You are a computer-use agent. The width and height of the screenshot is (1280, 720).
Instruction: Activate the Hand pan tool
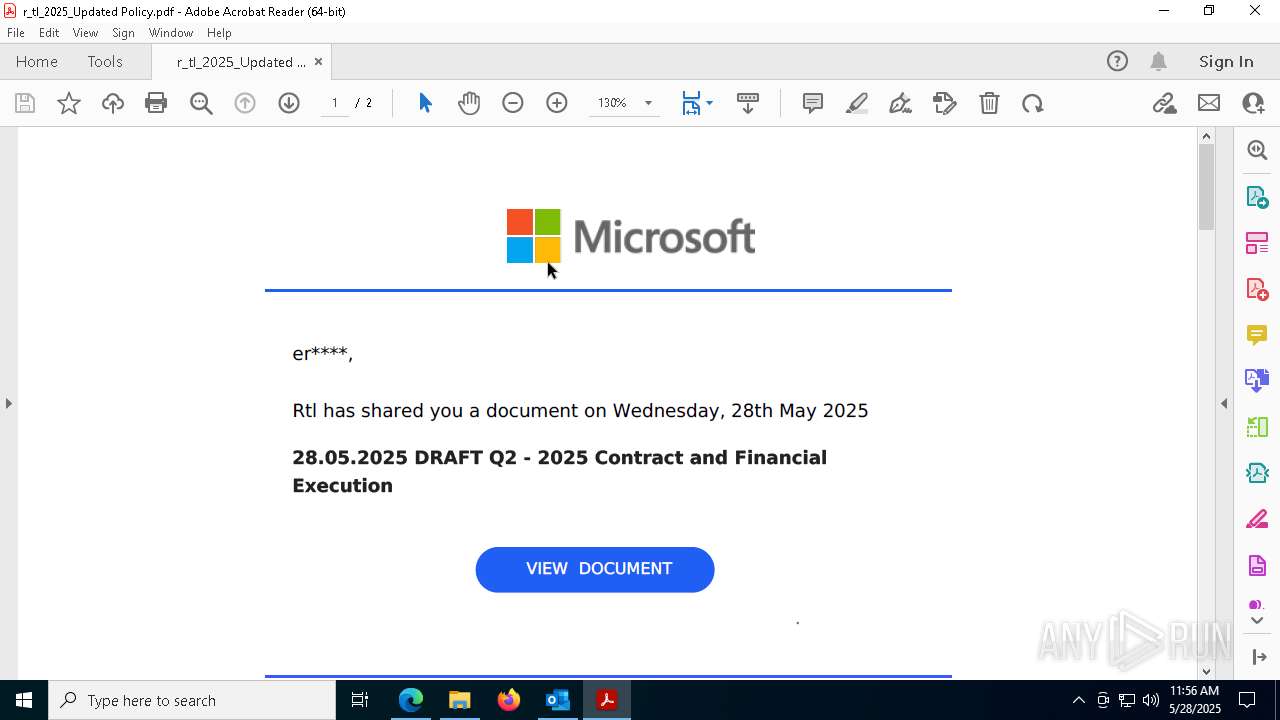(x=469, y=103)
